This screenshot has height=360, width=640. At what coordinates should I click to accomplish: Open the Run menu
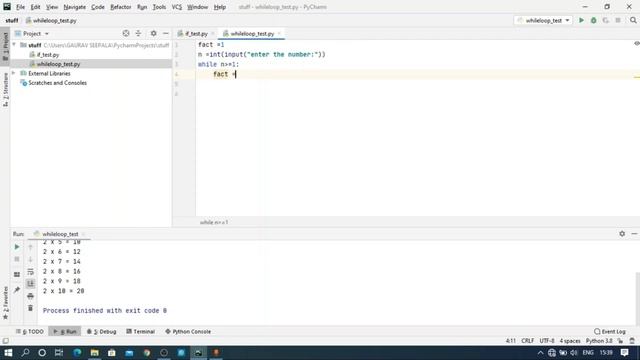point(142,7)
